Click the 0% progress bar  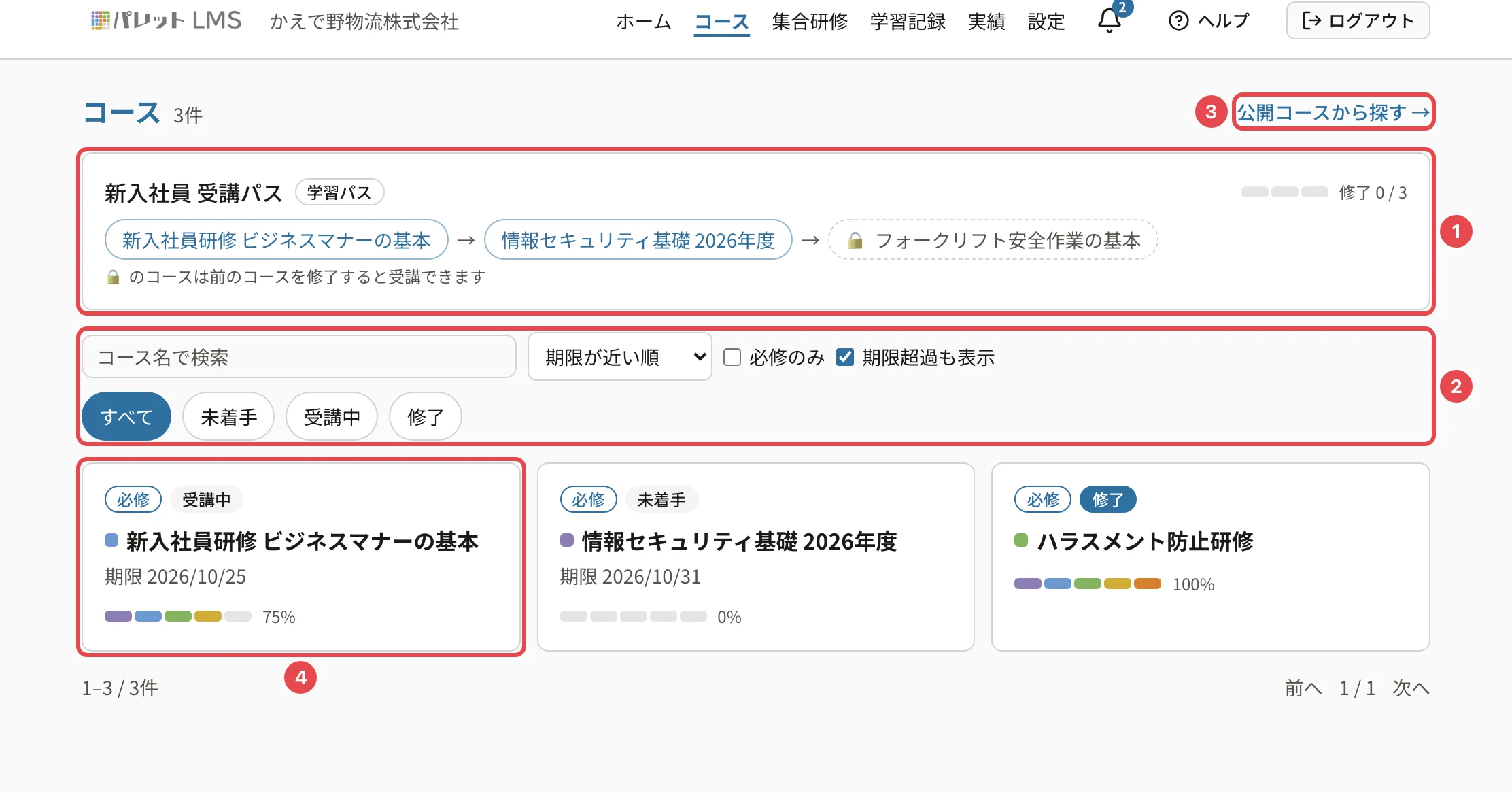point(634,617)
